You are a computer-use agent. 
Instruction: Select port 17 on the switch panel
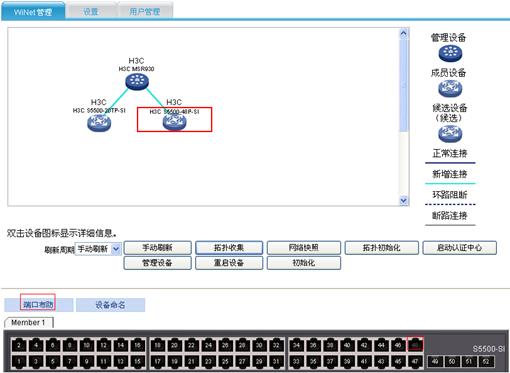point(158,361)
